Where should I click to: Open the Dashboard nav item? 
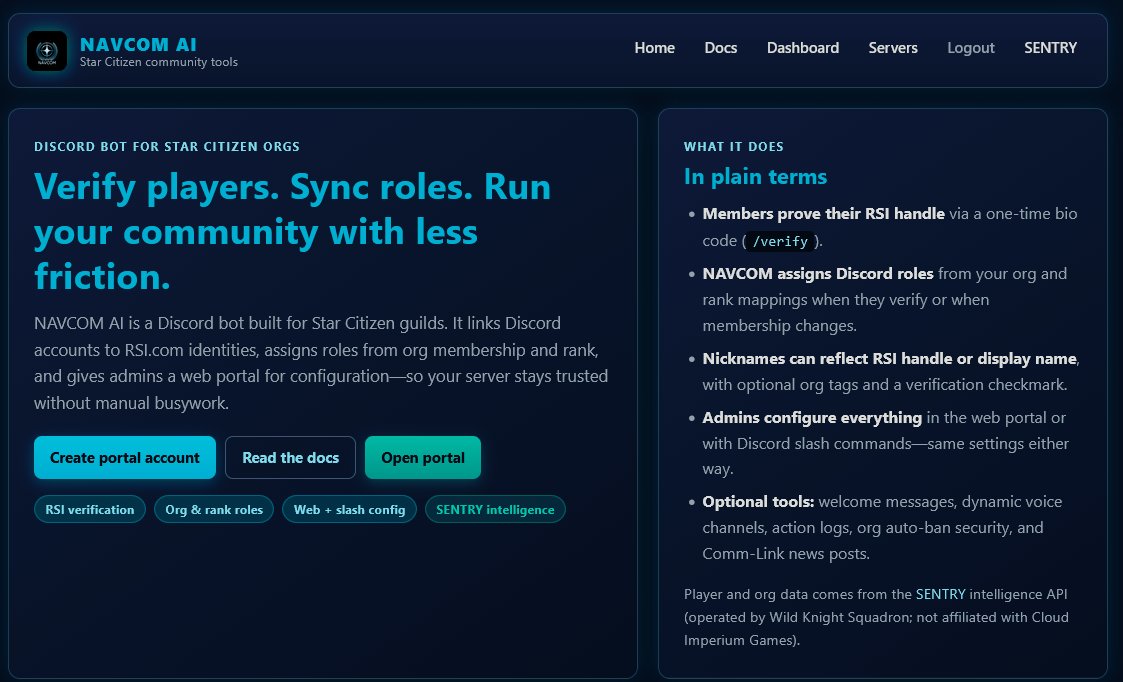[802, 48]
